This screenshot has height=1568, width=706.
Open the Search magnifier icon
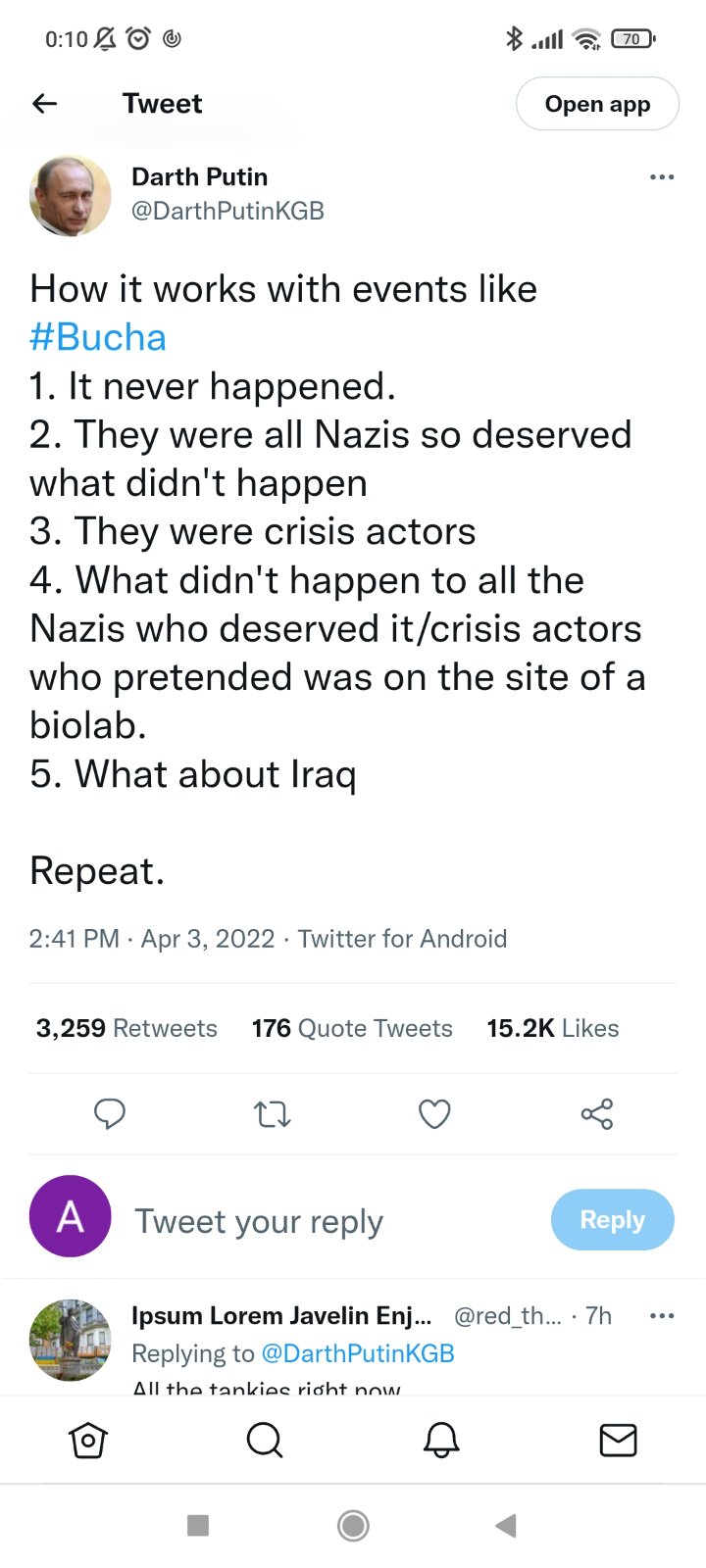click(x=265, y=1440)
